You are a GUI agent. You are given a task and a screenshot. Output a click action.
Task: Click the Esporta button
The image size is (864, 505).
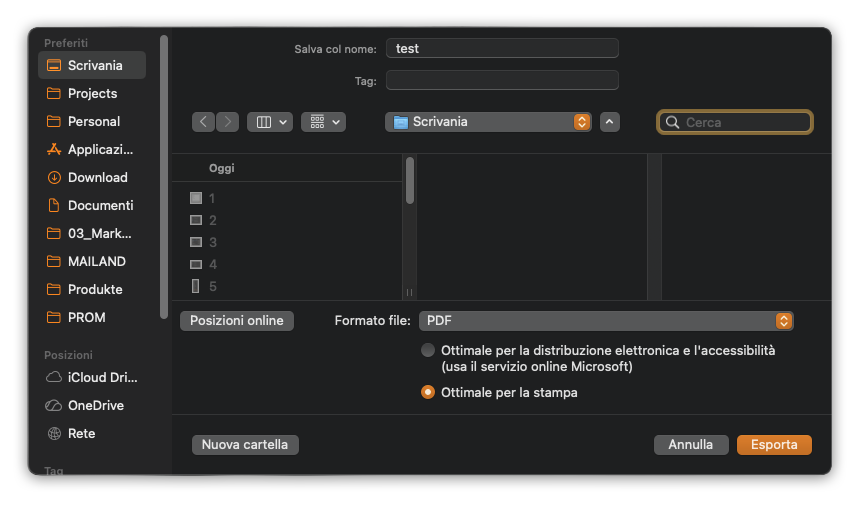click(x=774, y=445)
